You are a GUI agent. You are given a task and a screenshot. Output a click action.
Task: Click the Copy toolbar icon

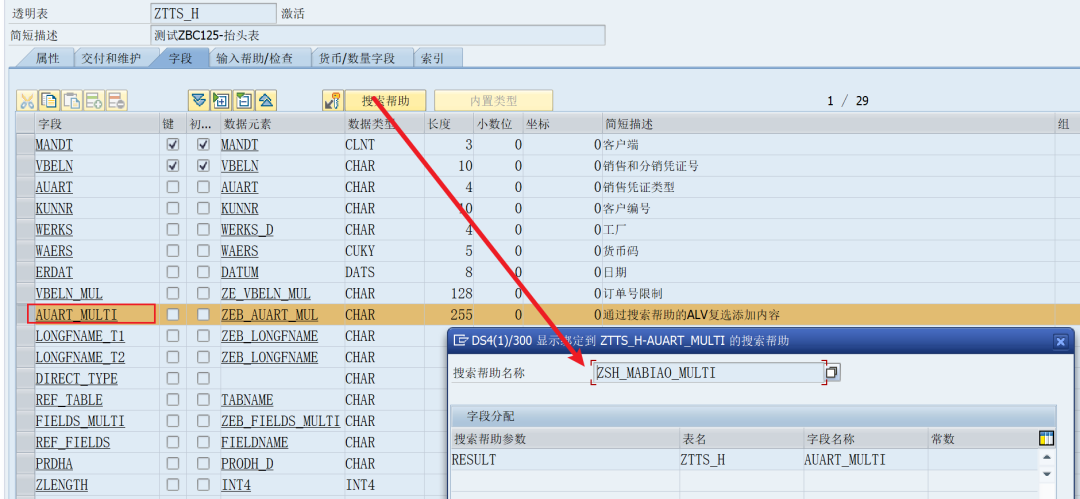49,101
